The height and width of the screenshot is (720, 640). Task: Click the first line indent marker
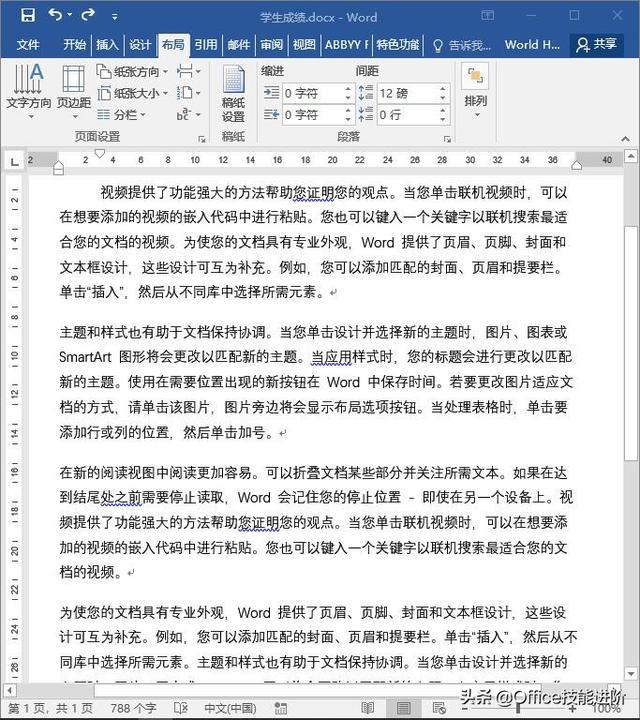click(x=99, y=153)
